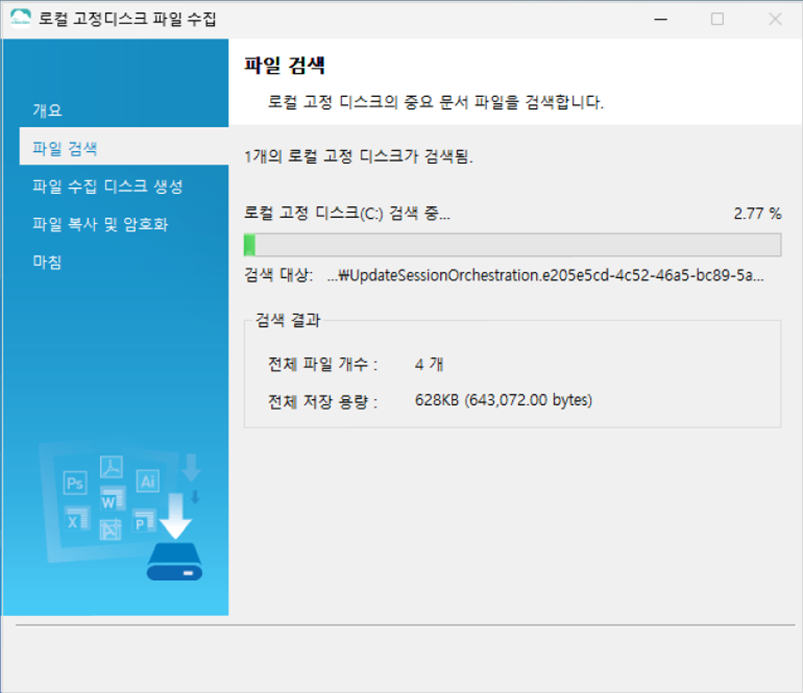Click the 로컬 고정 디스크(C:) 검색 중... status
Image resolution: width=803 pixels, height=693 pixels.
[x=347, y=213]
